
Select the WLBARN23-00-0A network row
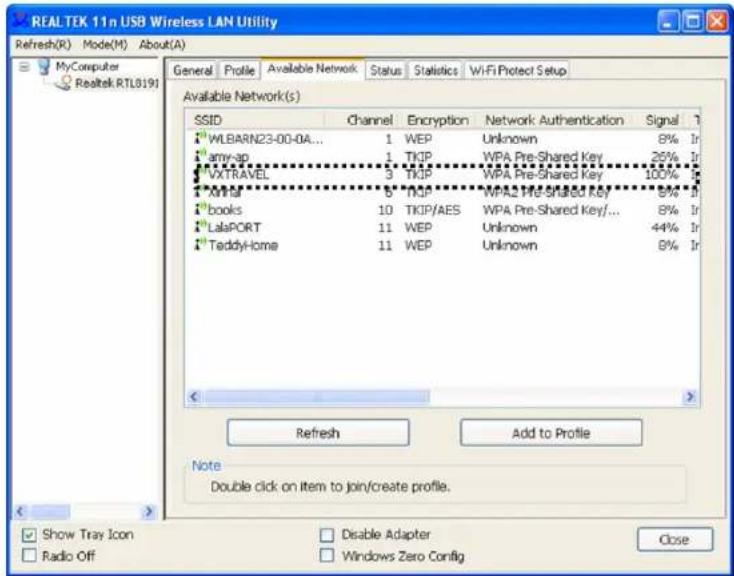[x=442, y=139]
